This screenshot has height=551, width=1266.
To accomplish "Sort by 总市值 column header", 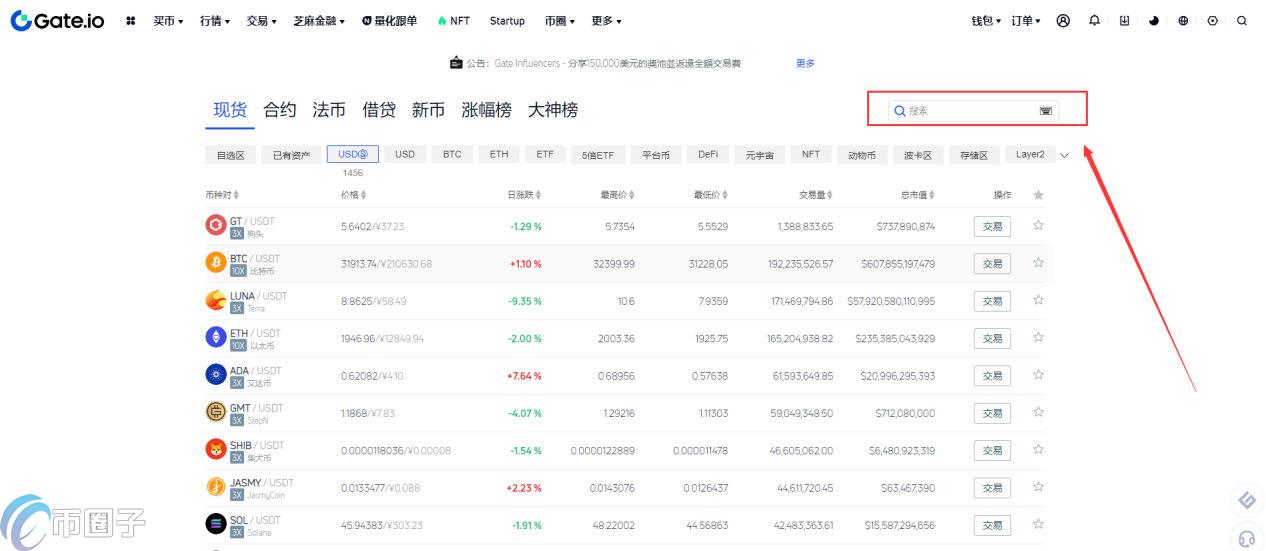I will (918, 195).
